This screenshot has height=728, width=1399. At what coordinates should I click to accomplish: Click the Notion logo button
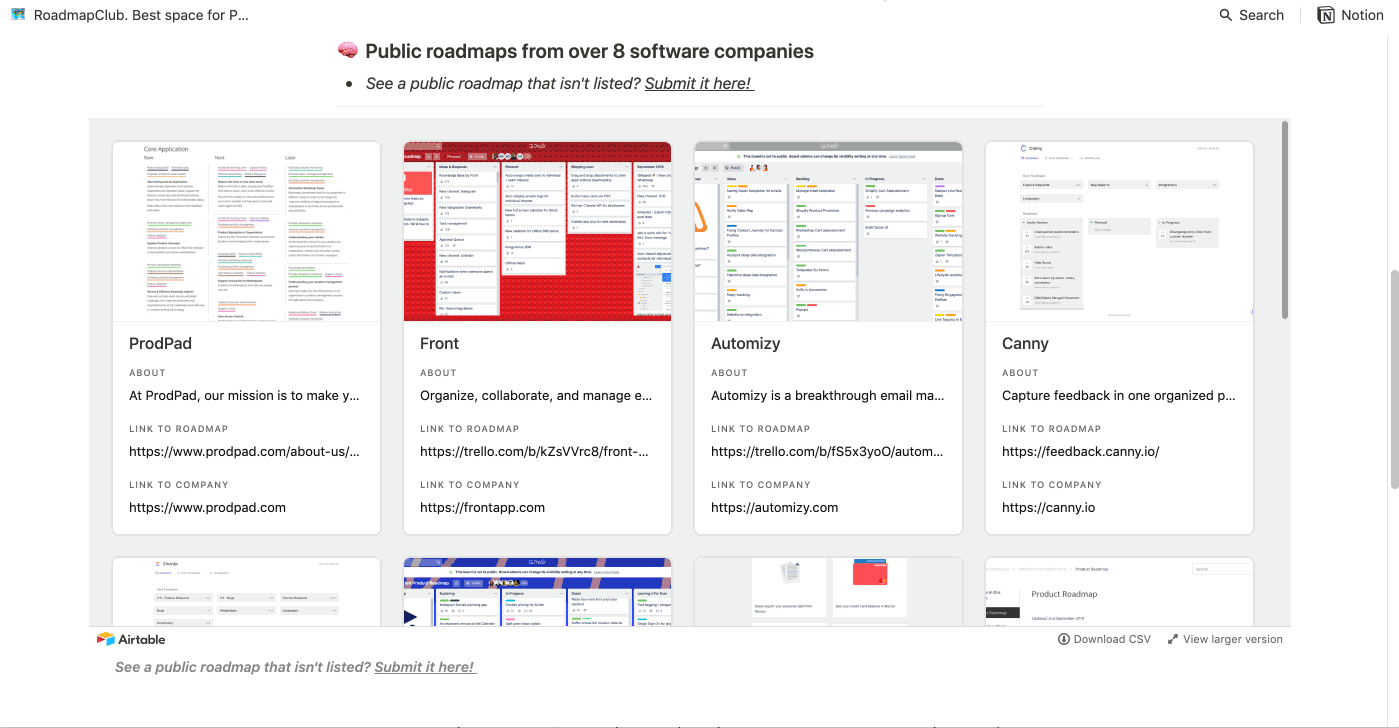(x=1350, y=15)
